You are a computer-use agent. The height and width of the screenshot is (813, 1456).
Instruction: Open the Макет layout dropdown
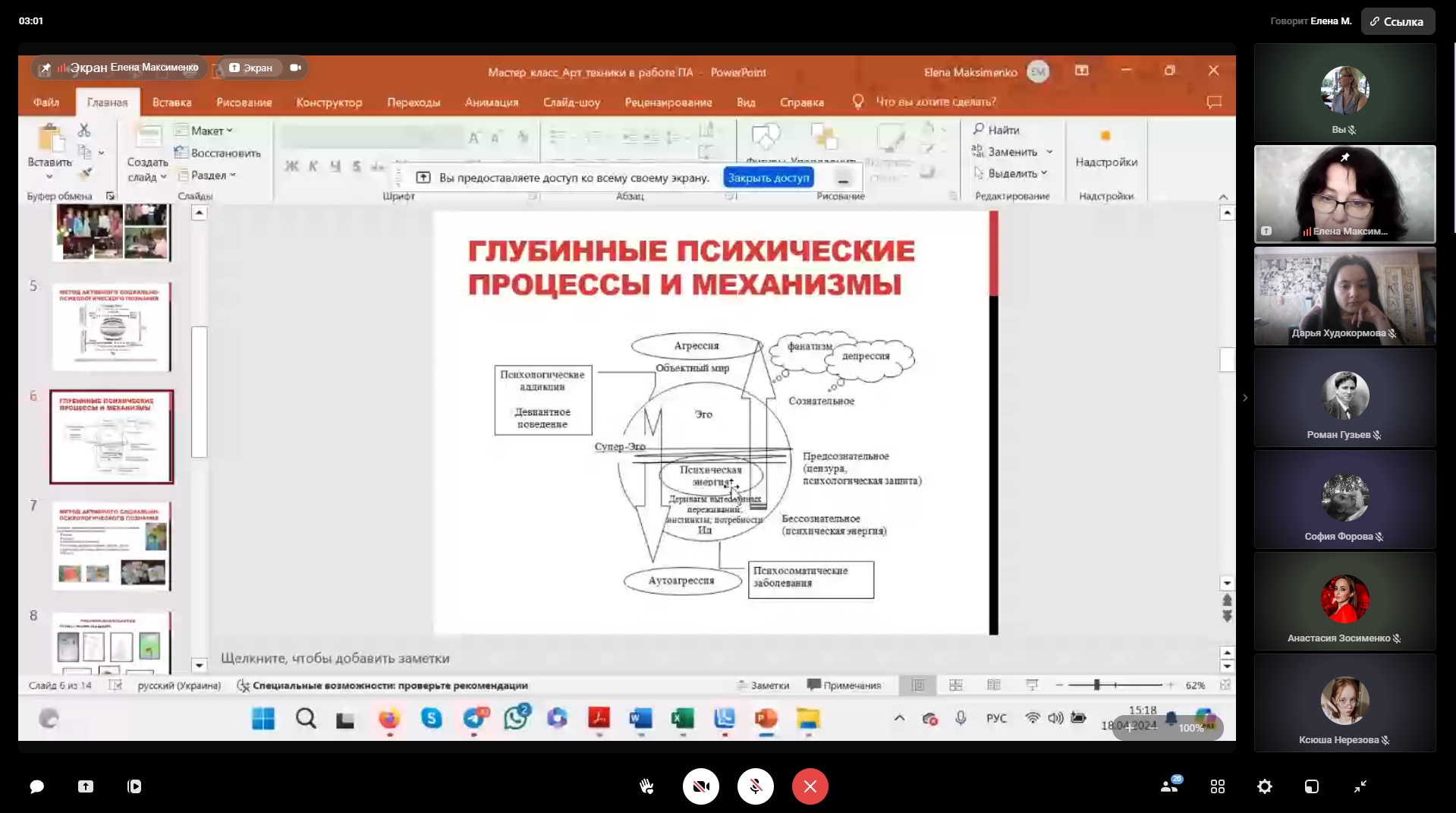click(x=203, y=131)
